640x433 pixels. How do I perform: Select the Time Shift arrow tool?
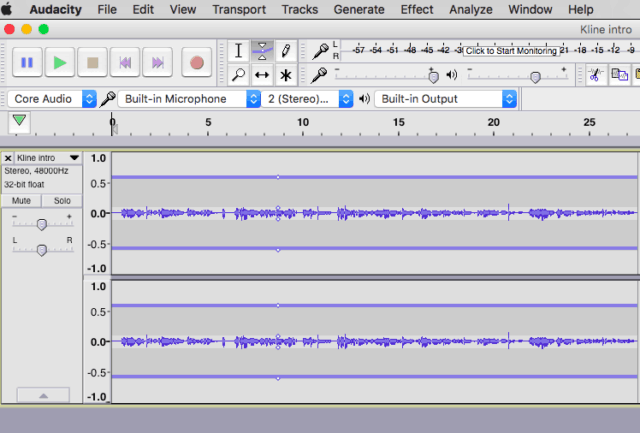[x=262, y=75]
